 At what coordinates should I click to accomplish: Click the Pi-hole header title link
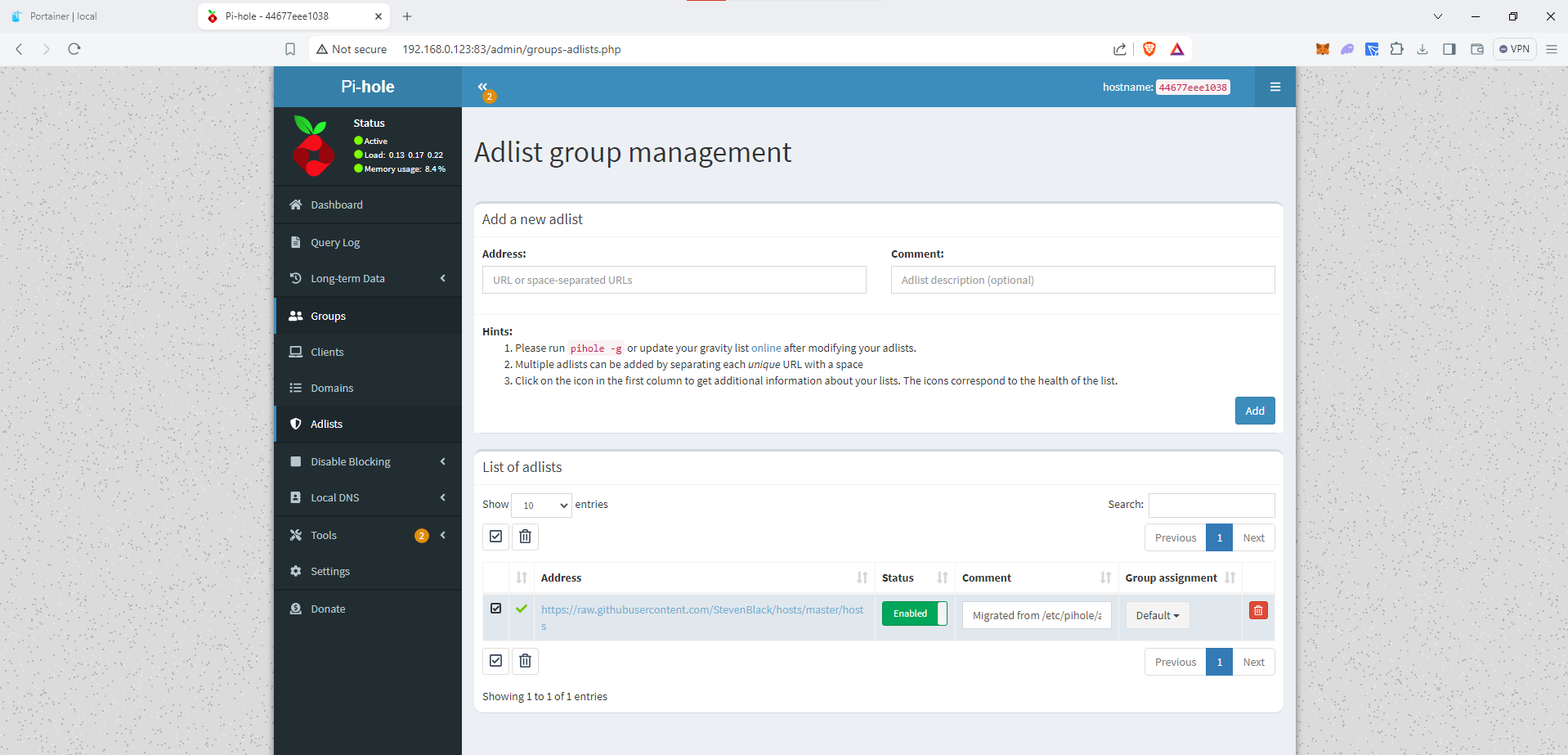coord(368,87)
